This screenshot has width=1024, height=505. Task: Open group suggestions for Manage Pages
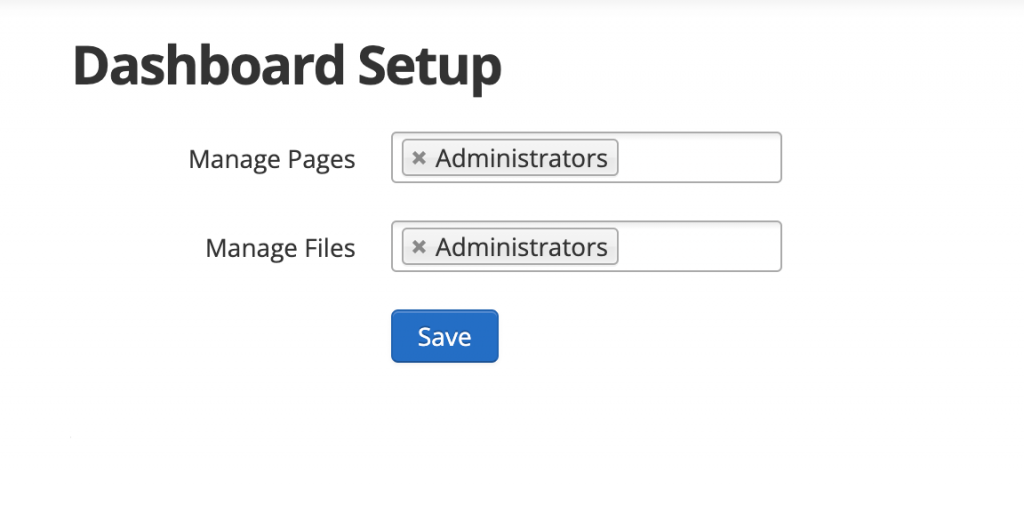click(x=698, y=158)
